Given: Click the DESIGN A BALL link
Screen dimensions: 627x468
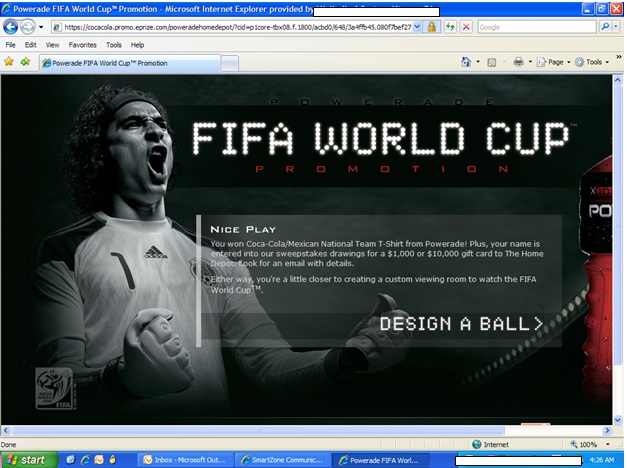Looking at the screenshot, I should point(461,323).
